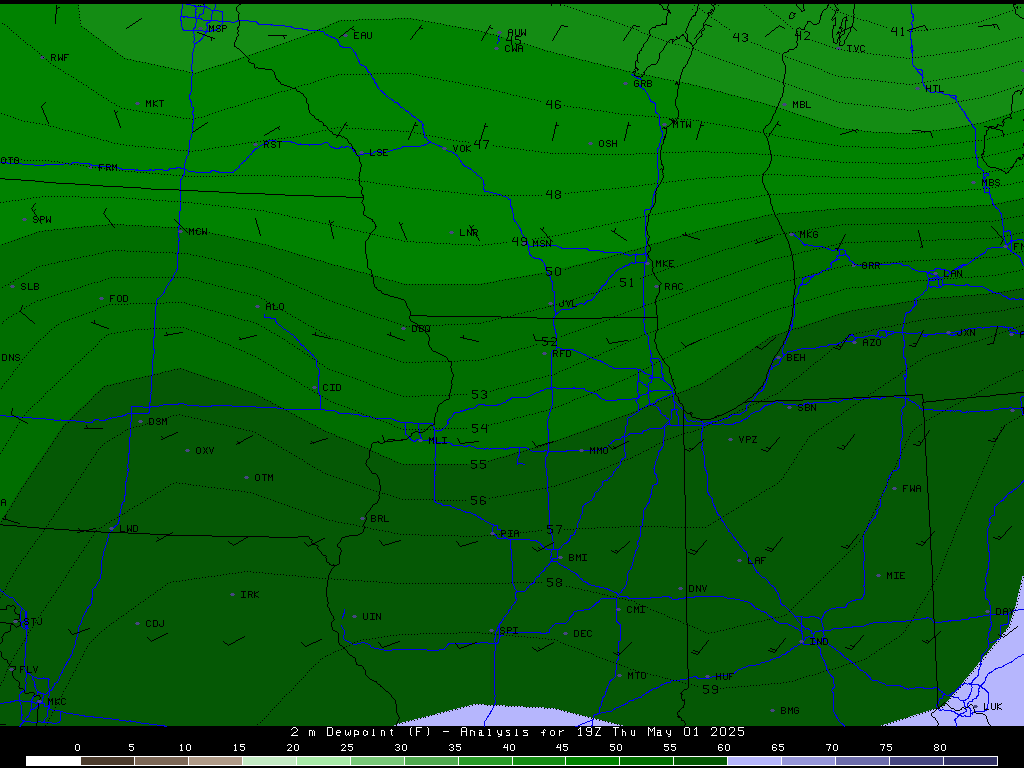This screenshot has height=768, width=1024.
Task: Pick the SPI station label
Action: tap(509, 630)
